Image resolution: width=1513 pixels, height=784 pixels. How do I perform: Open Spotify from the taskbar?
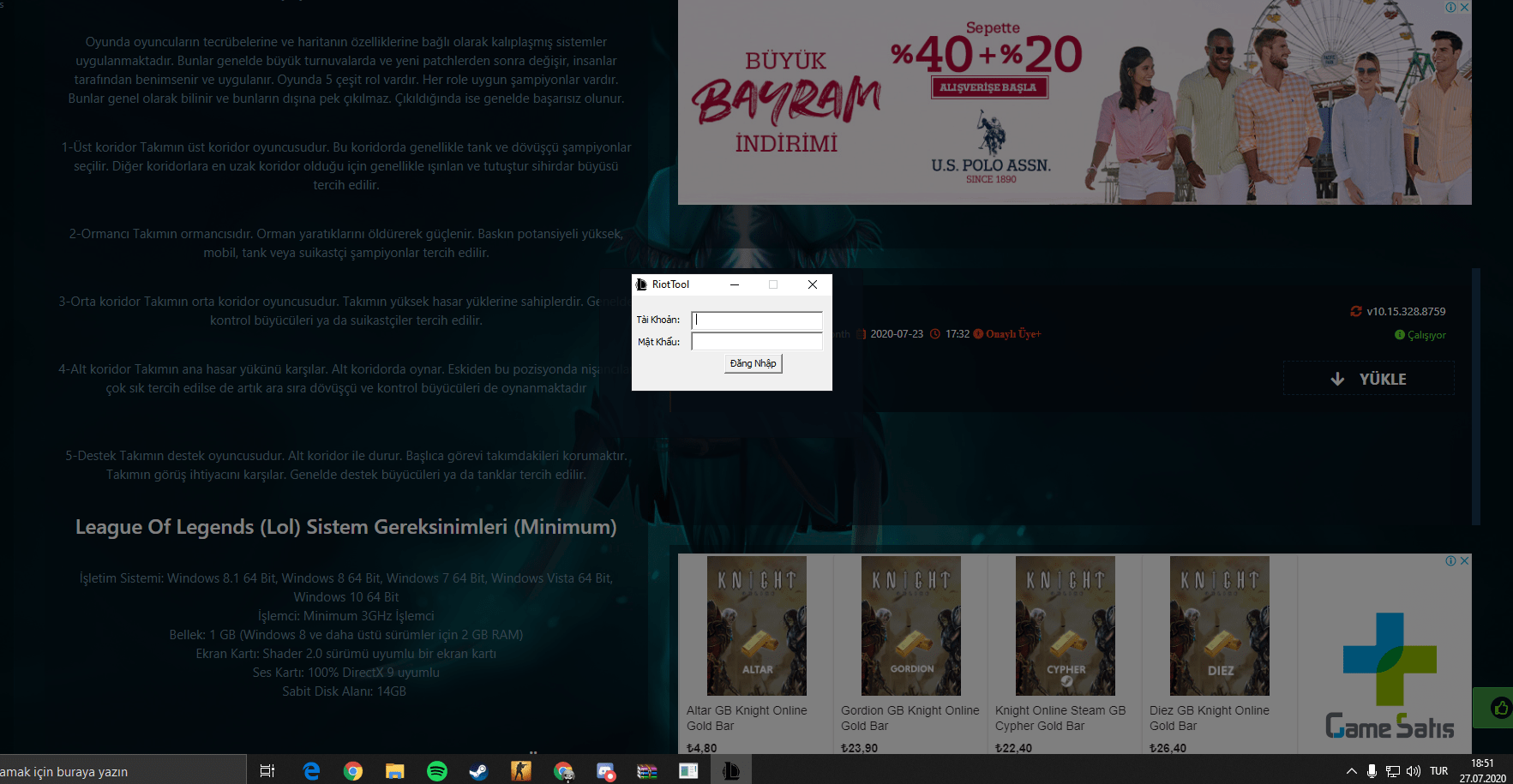point(437,771)
